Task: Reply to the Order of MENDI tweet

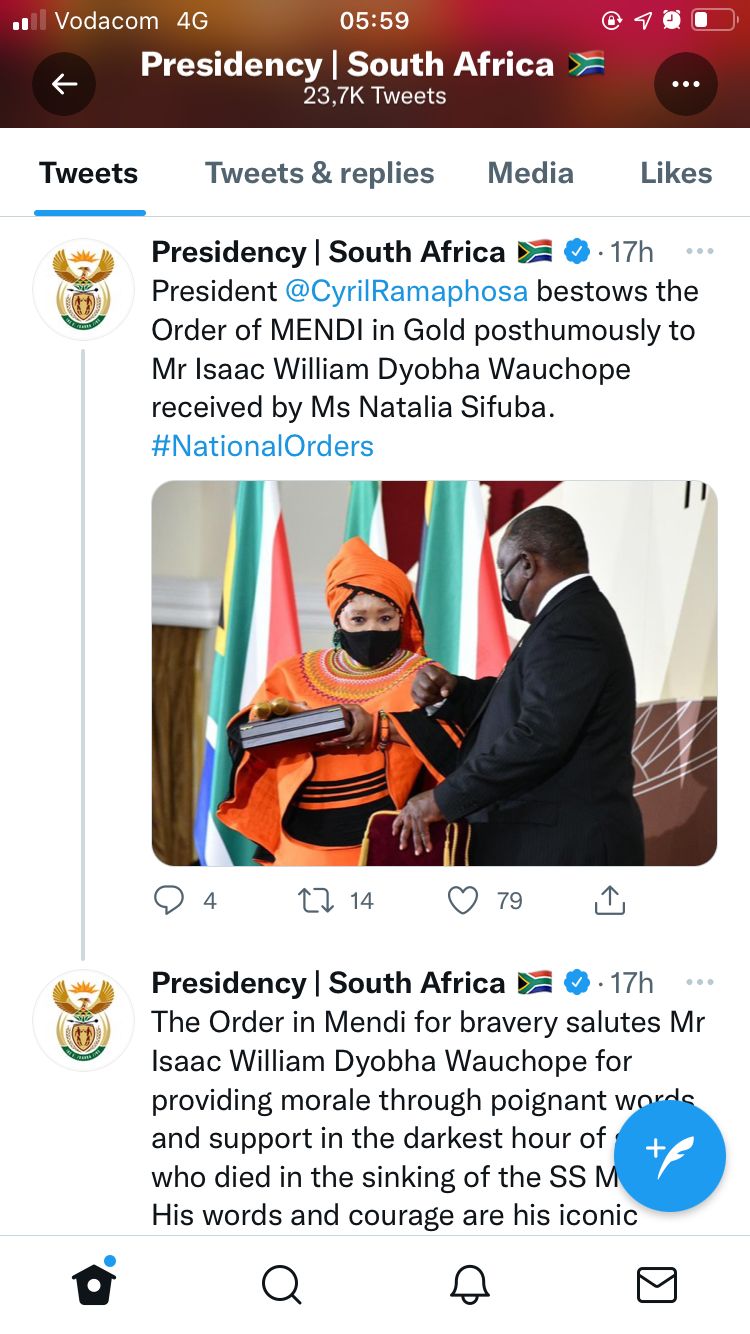Action: pyautogui.click(x=169, y=901)
